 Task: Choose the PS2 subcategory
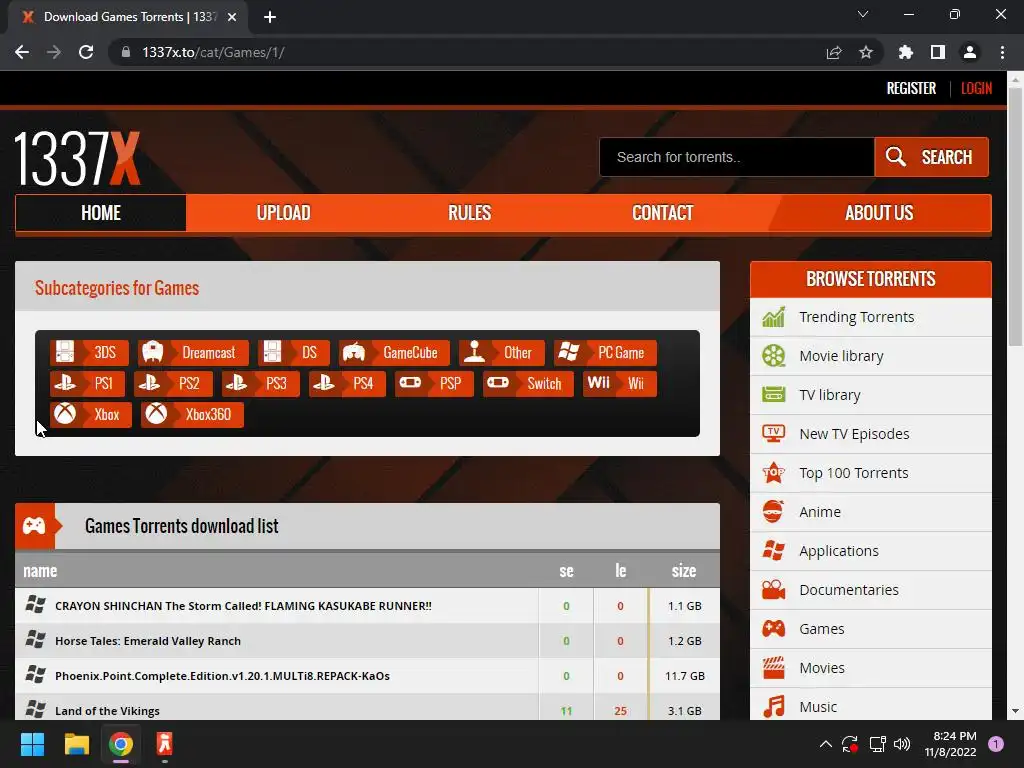click(x=173, y=383)
